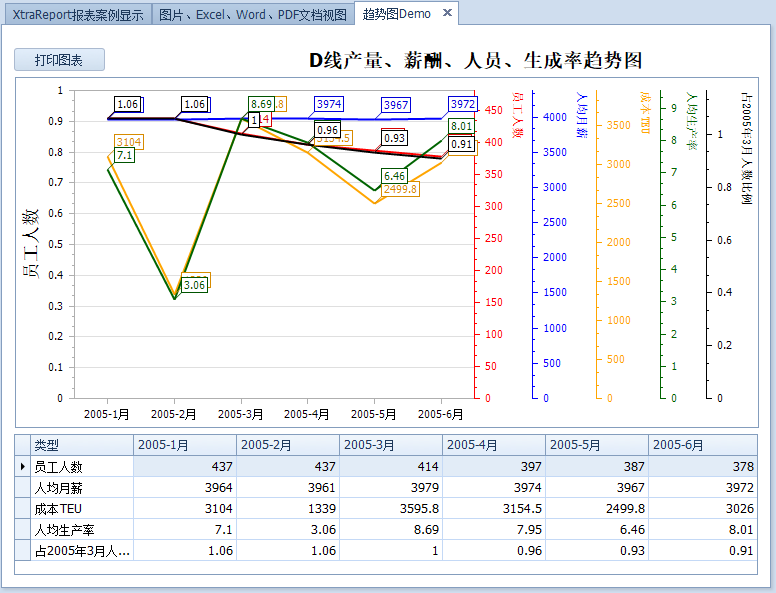Click the 7.1 data label on chart
This screenshot has width=776, height=593.
124,155
